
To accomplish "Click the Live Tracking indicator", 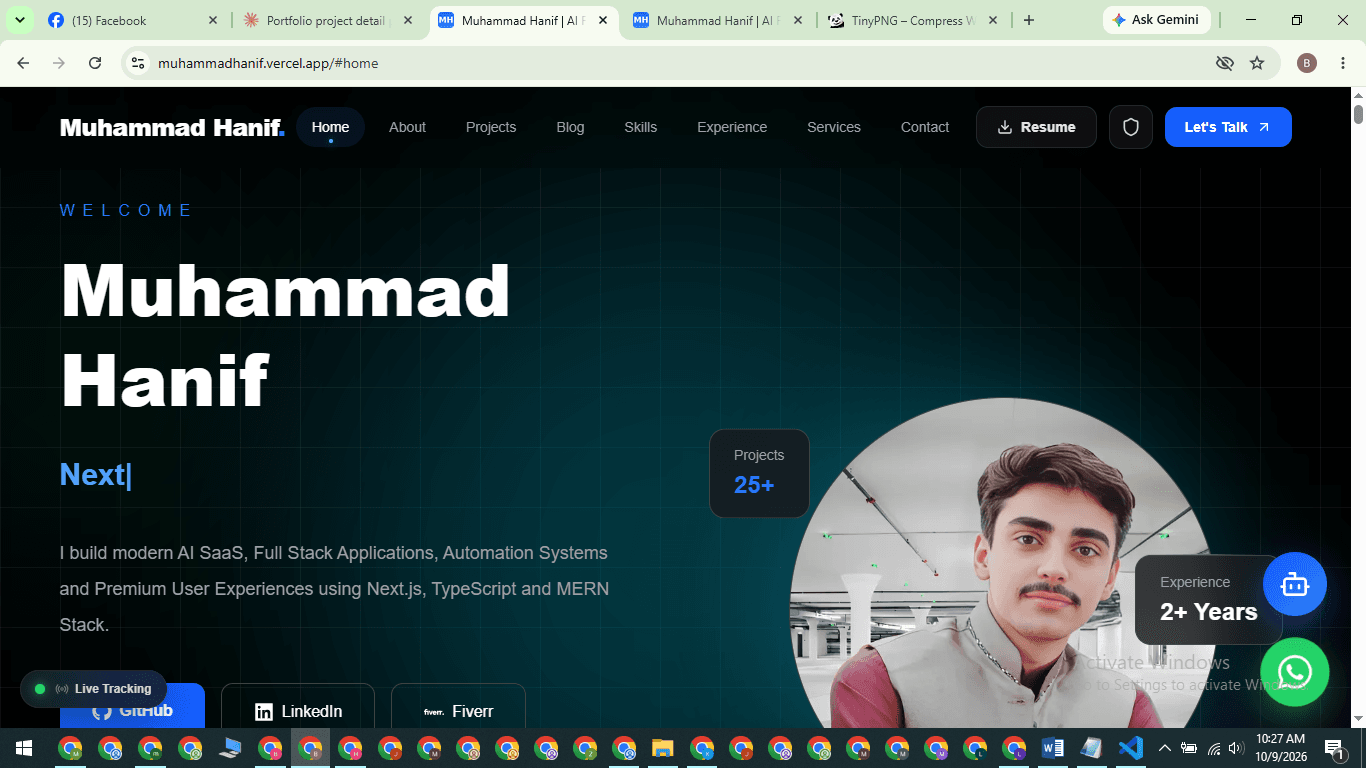I will (x=94, y=689).
